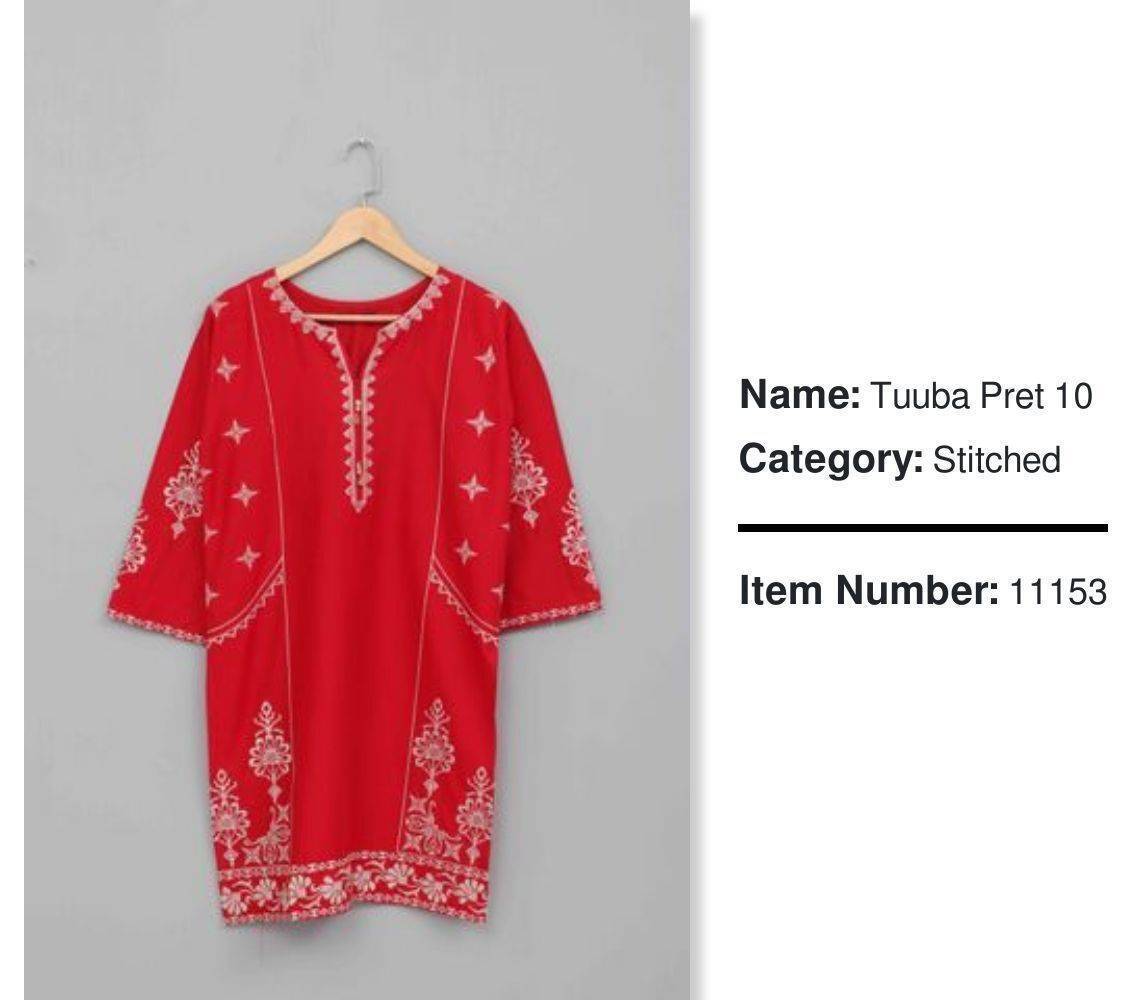Click the embroidered hem border of kurta
This screenshot has height=1000, width=1132.
352,891
